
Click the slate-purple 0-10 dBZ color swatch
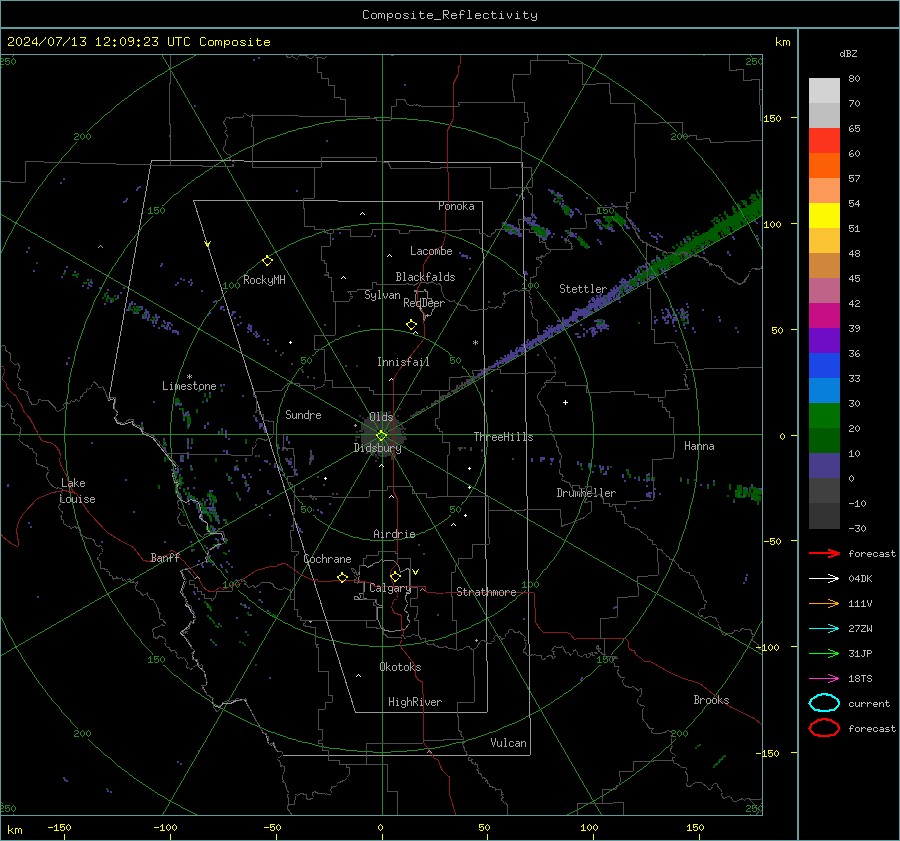tap(824, 466)
